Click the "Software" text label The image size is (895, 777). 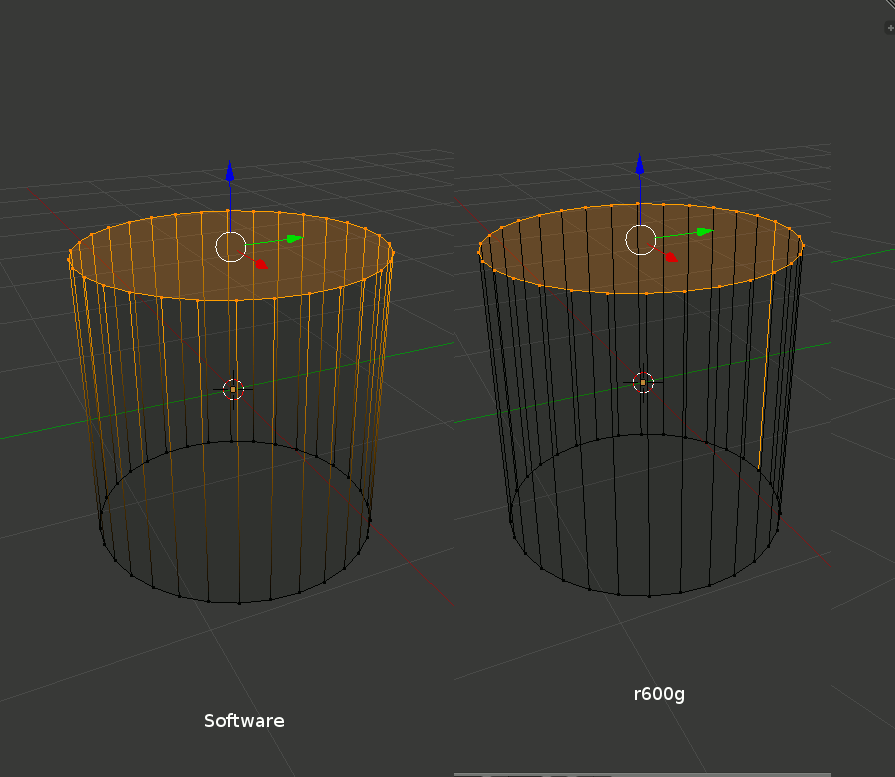pos(244,720)
